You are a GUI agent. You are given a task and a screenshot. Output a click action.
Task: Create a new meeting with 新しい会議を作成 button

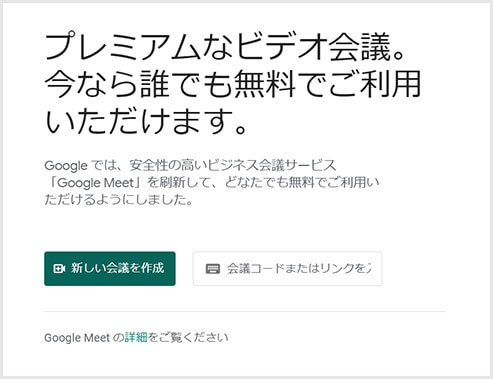click(110, 269)
